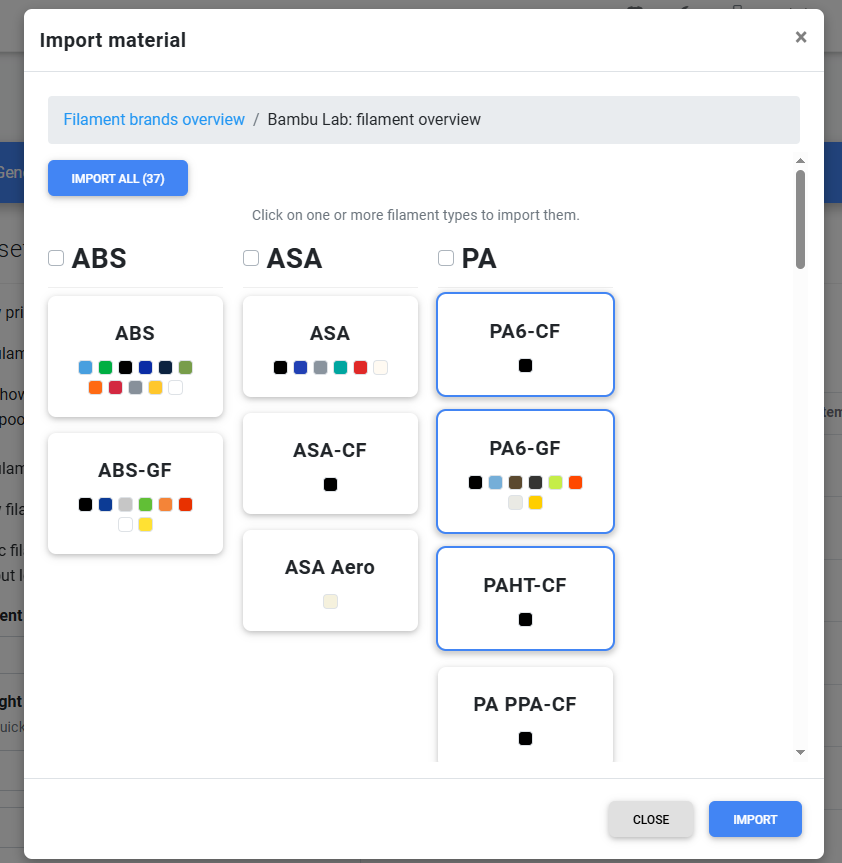Check the ASA category checkbox
This screenshot has height=863, width=842.
[x=251, y=258]
